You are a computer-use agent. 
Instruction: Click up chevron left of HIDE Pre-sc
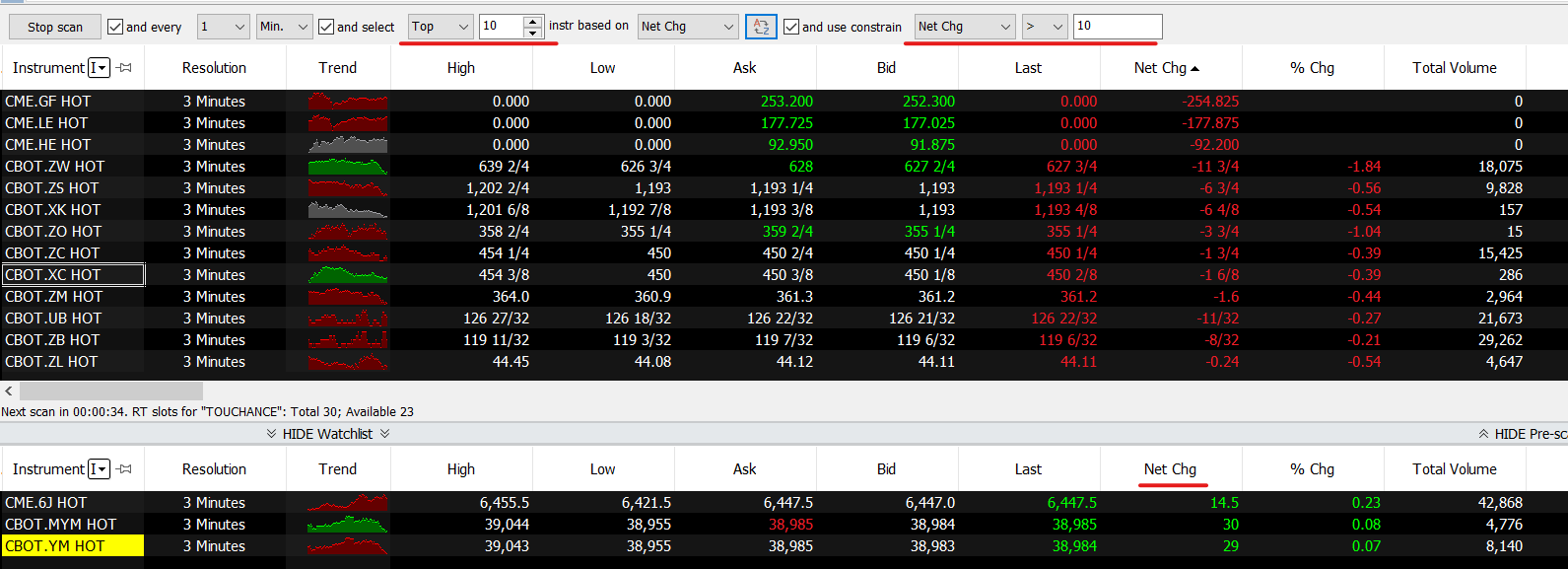pyautogui.click(x=1483, y=434)
